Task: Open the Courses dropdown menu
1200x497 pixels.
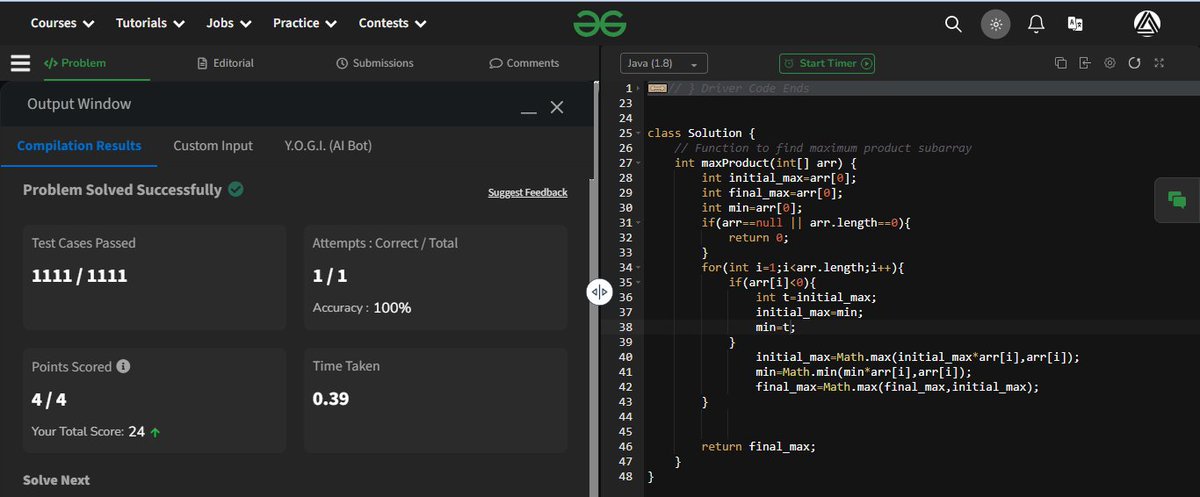Action: [x=63, y=23]
